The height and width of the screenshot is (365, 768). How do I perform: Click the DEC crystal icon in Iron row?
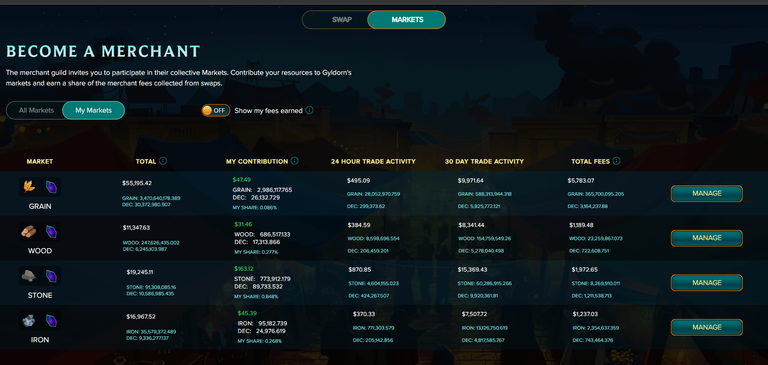(51, 321)
